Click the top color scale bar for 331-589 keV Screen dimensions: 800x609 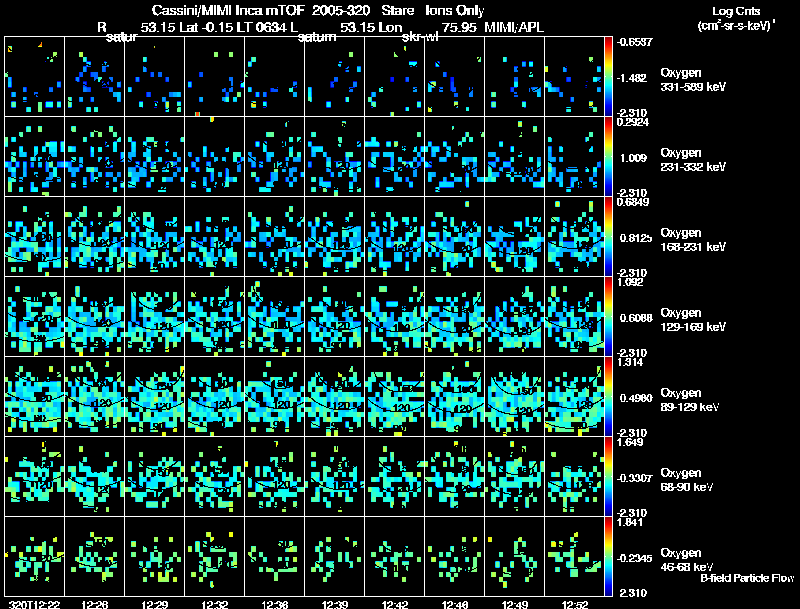tap(608, 77)
